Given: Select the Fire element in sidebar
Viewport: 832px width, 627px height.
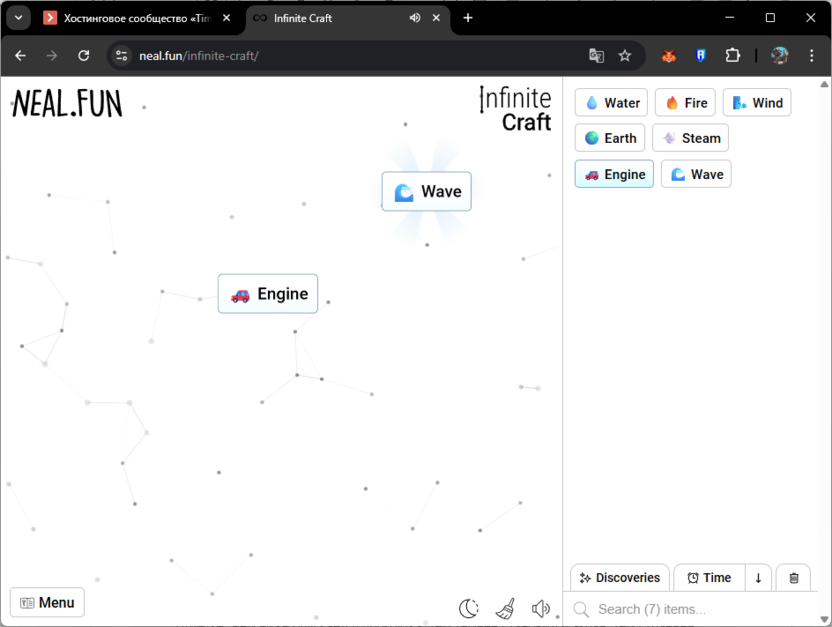Looking at the screenshot, I should [x=686, y=102].
